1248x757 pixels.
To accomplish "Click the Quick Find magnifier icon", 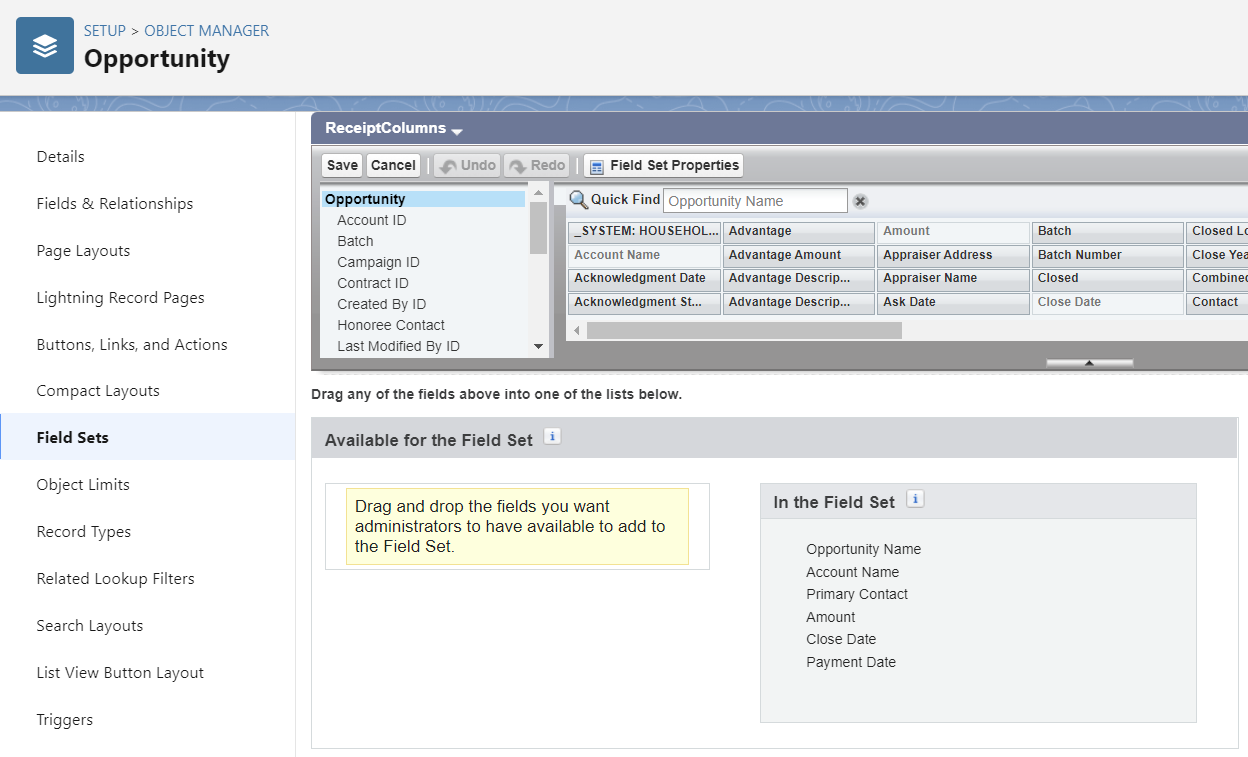I will (578, 200).
